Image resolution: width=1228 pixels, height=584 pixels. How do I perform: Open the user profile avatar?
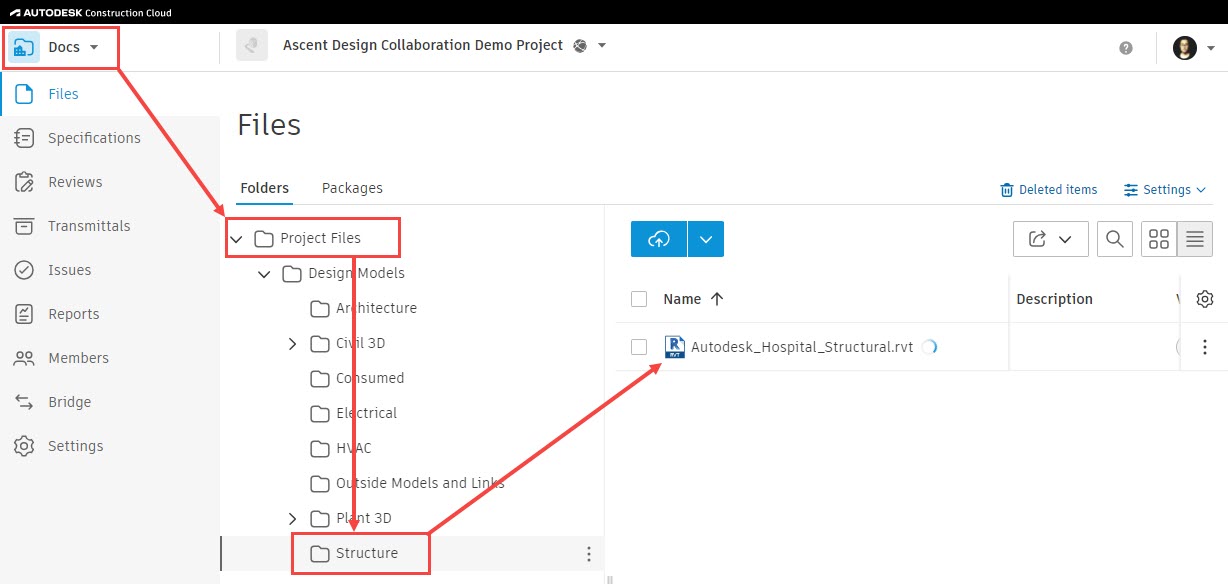coord(1185,47)
